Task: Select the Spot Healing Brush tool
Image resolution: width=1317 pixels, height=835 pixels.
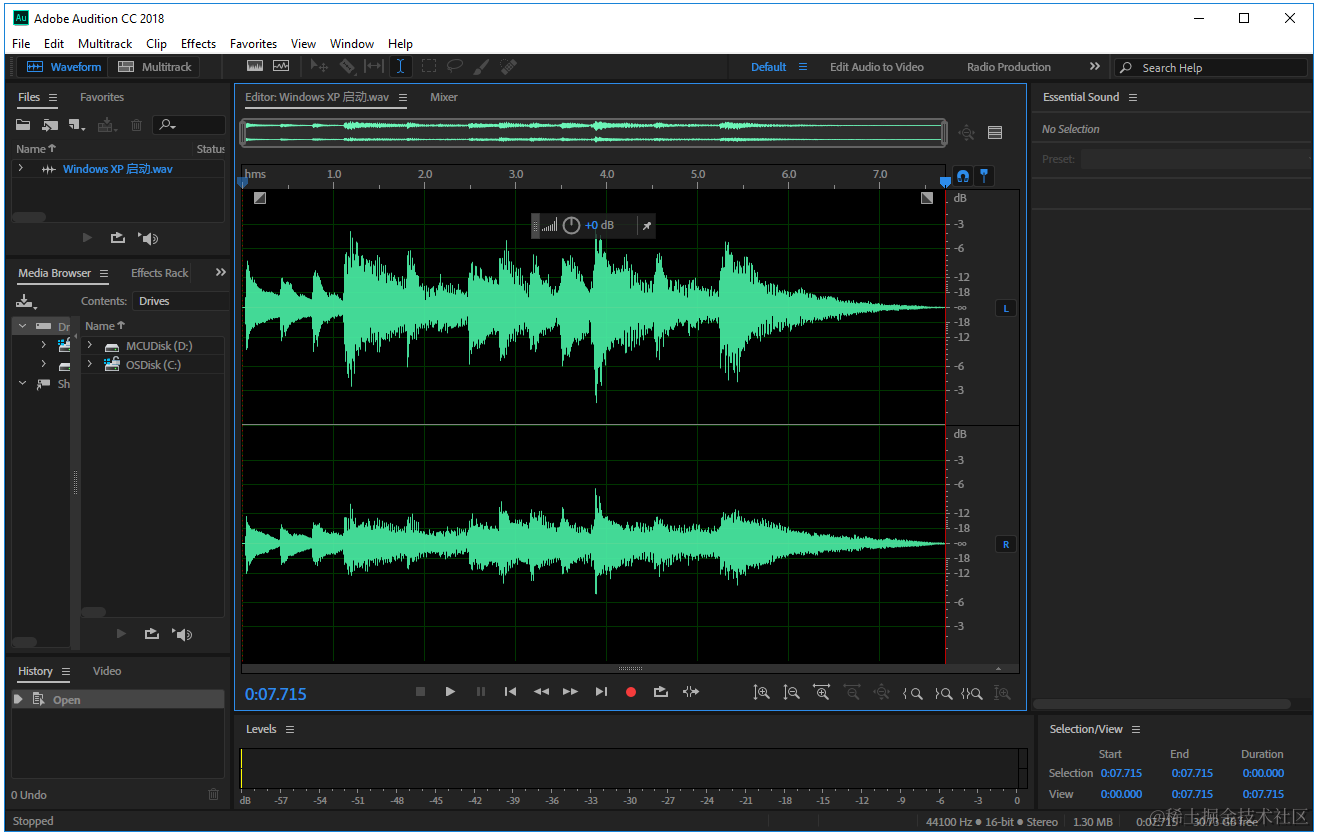Action: (508, 66)
